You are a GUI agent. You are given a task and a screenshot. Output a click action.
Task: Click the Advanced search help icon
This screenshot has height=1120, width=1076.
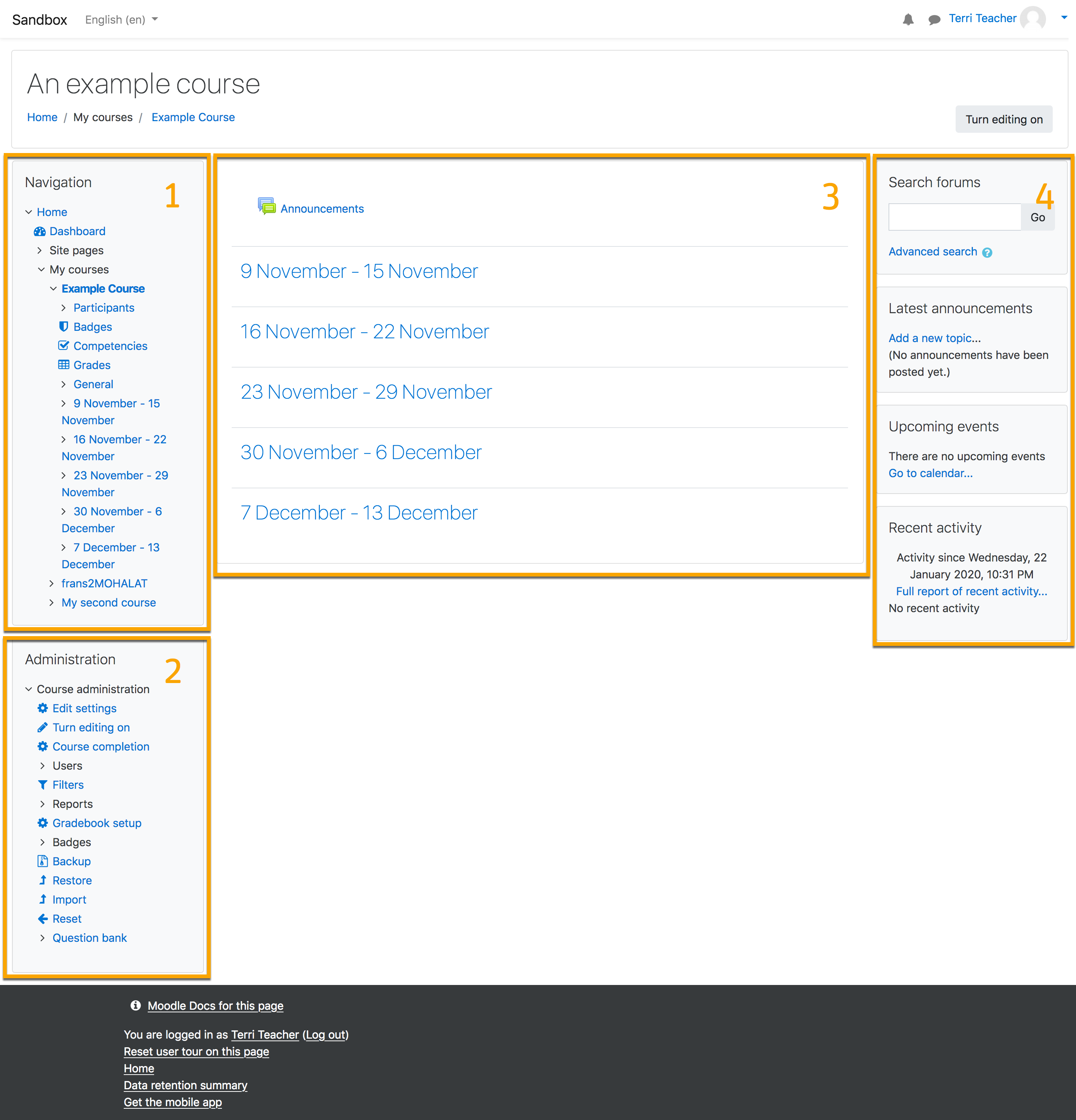coord(987,252)
